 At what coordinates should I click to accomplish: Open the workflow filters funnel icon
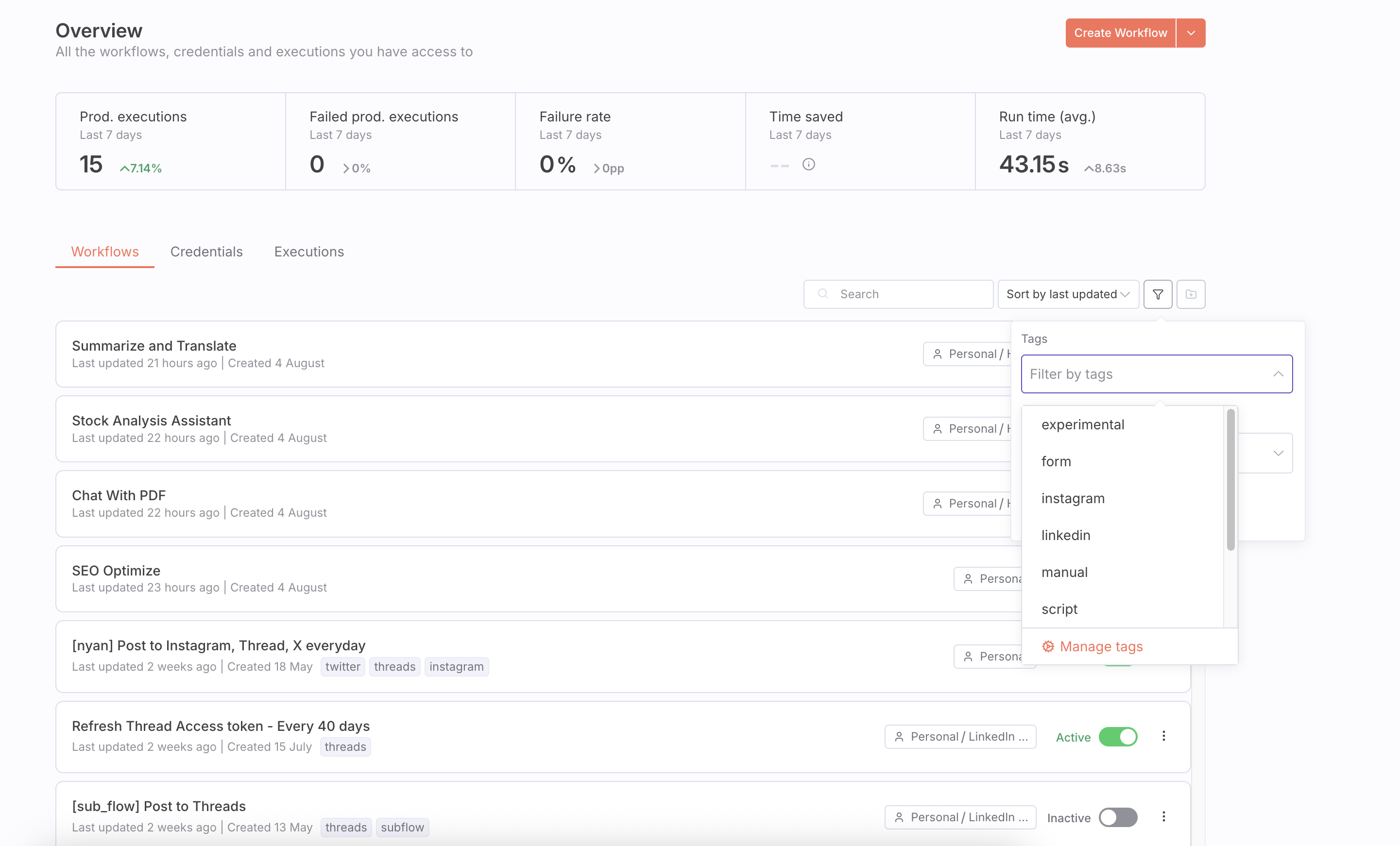(x=1158, y=294)
